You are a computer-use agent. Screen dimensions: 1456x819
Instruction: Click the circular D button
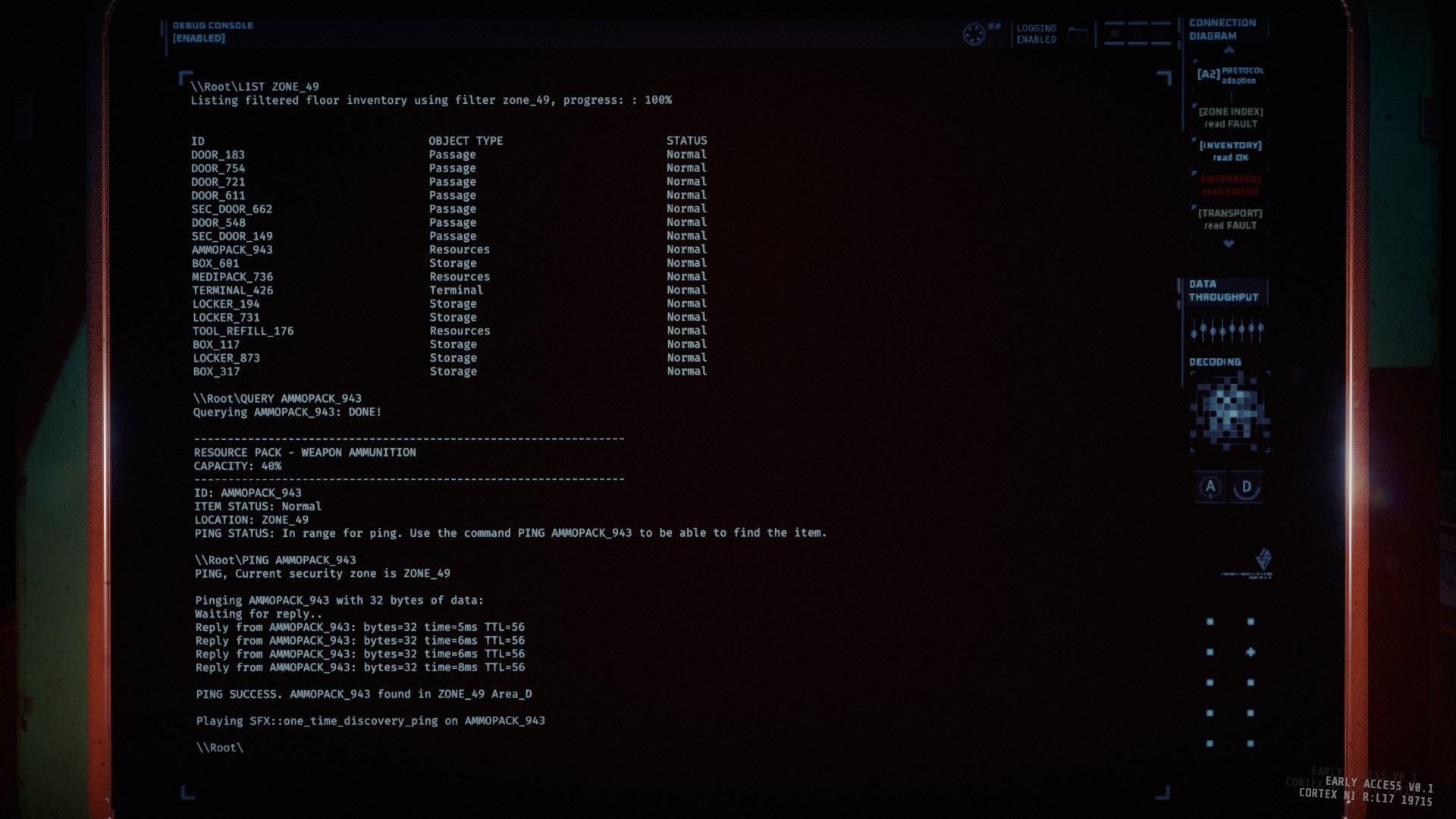[x=1247, y=487]
